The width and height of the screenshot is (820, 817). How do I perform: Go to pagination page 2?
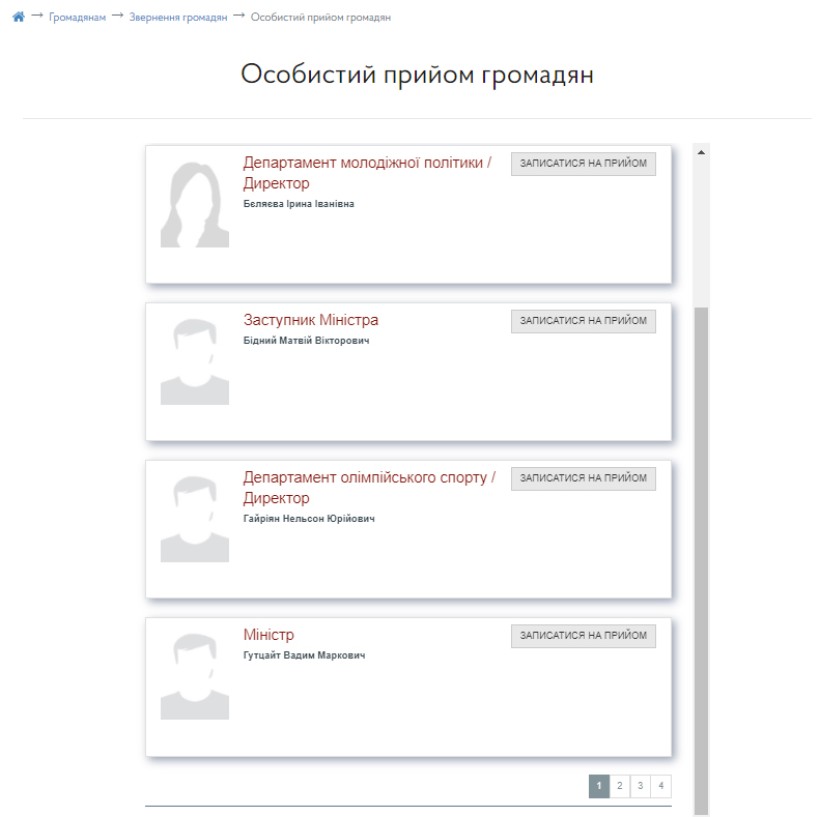coord(620,786)
